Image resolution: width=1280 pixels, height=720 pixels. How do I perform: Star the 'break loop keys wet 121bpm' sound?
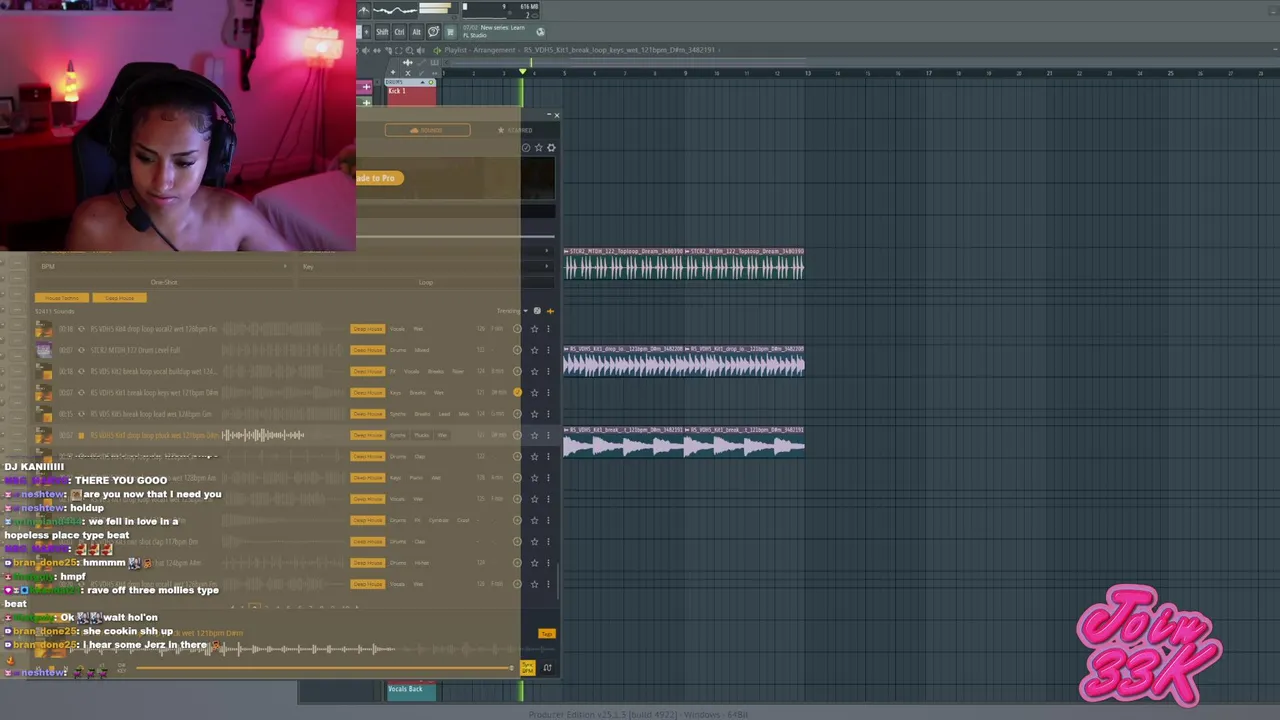click(x=534, y=392)
